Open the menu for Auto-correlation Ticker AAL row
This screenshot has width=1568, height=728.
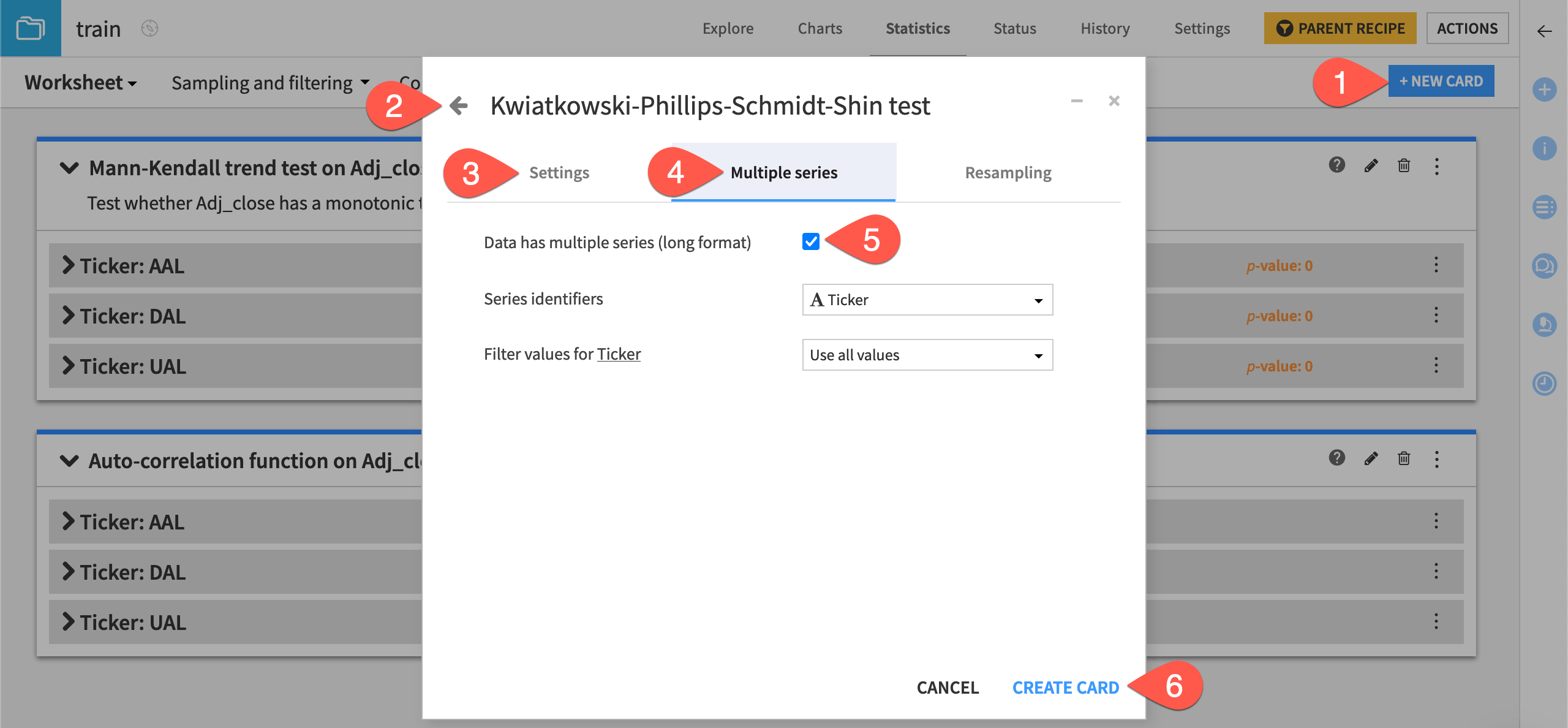1436,521
